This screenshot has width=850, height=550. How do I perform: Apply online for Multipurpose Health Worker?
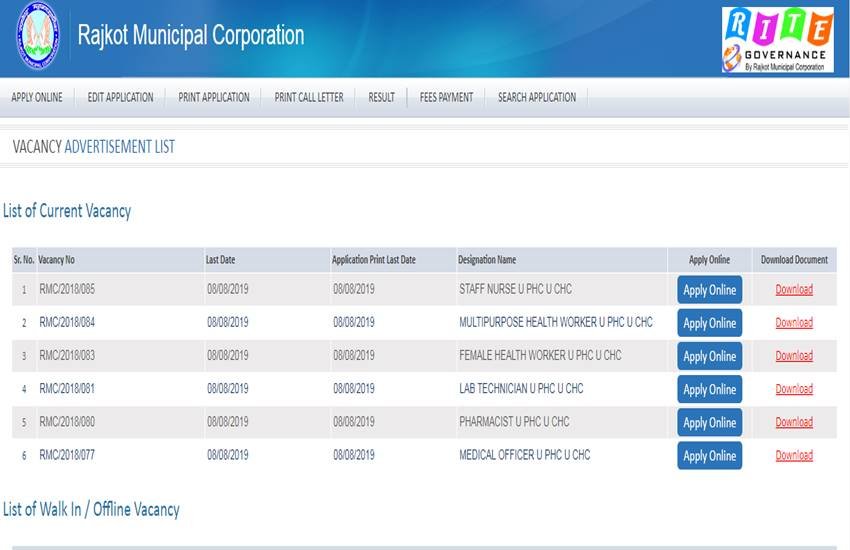click(x=709, y=323)
